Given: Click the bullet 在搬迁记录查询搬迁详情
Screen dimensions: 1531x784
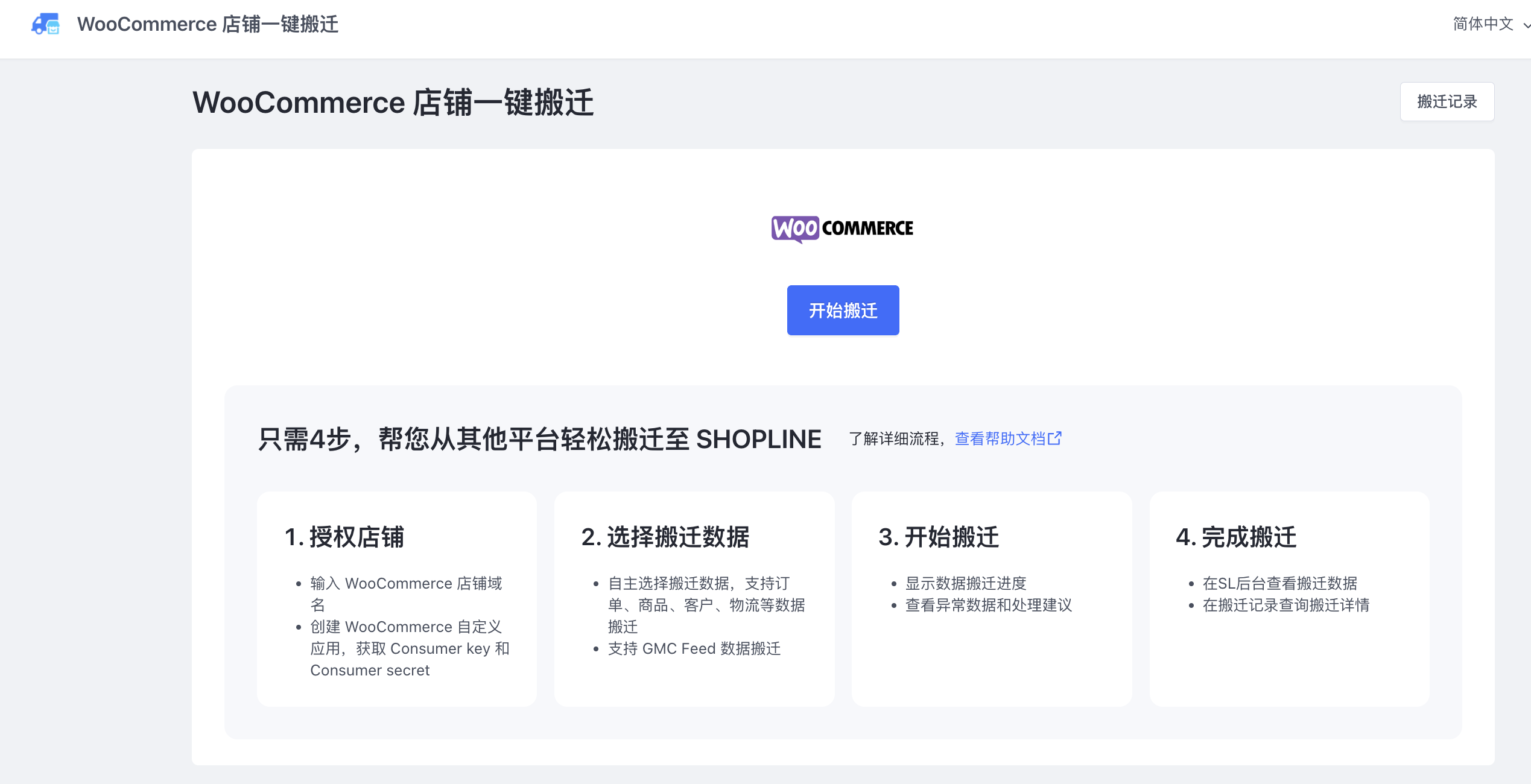Looking at the screenshot, I should (1286, 605).
